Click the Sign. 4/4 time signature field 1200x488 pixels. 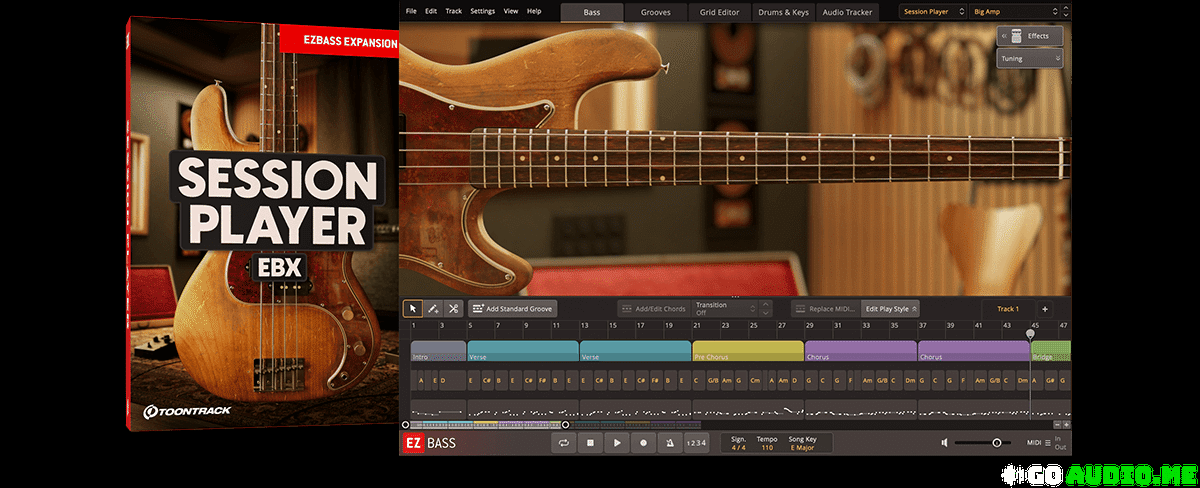(x=739, y=442)
